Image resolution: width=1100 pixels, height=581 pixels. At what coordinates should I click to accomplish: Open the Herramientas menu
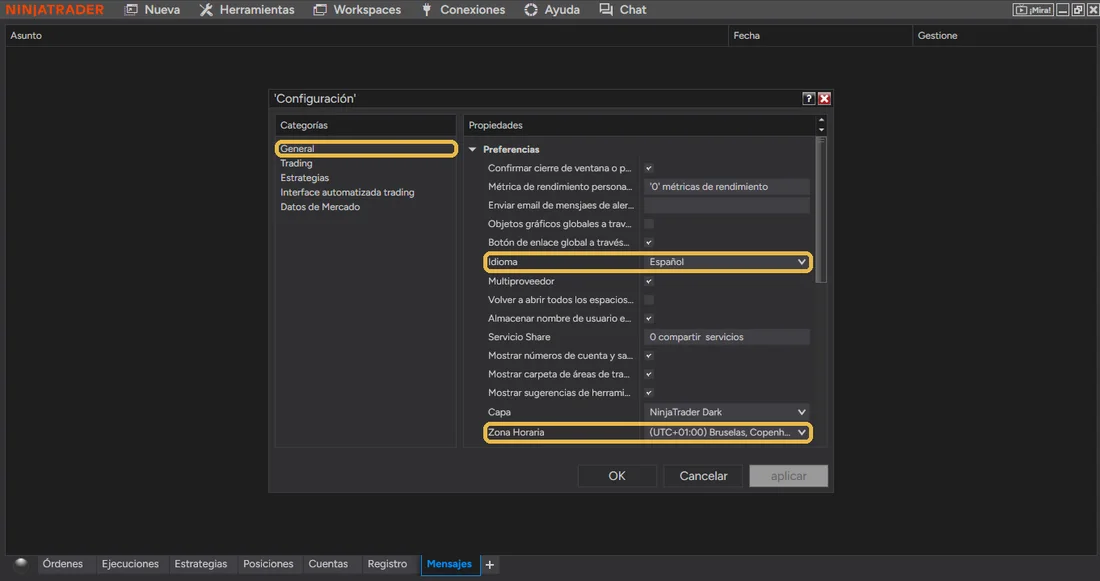pyautogui.click(x=247, y=10)
